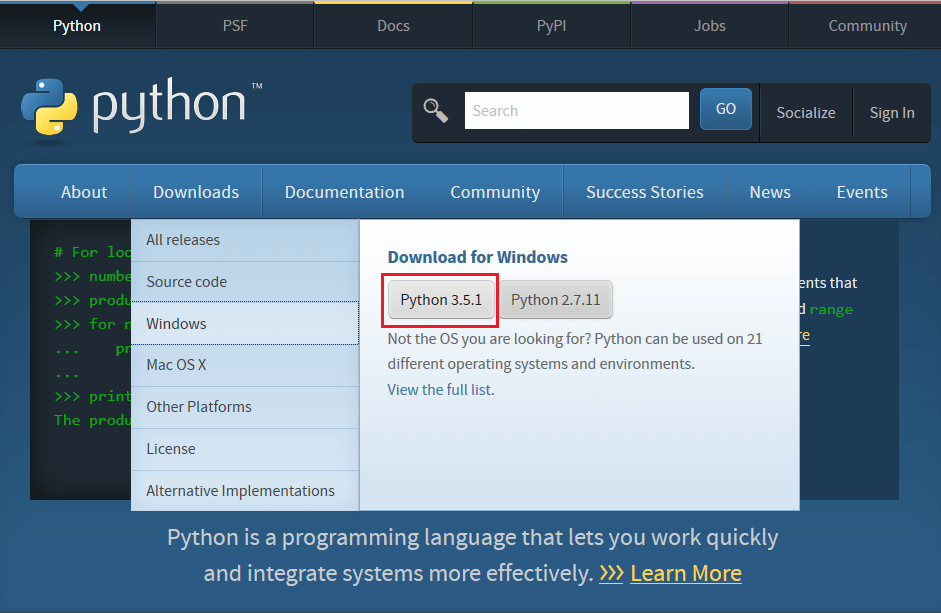Select All releases in Downloads submenu

245,240
